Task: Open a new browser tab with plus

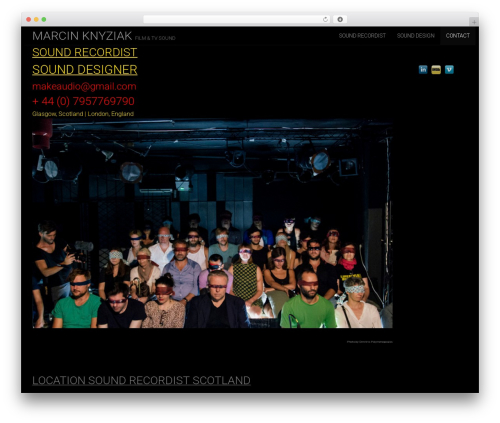Action: click(474, 22)
